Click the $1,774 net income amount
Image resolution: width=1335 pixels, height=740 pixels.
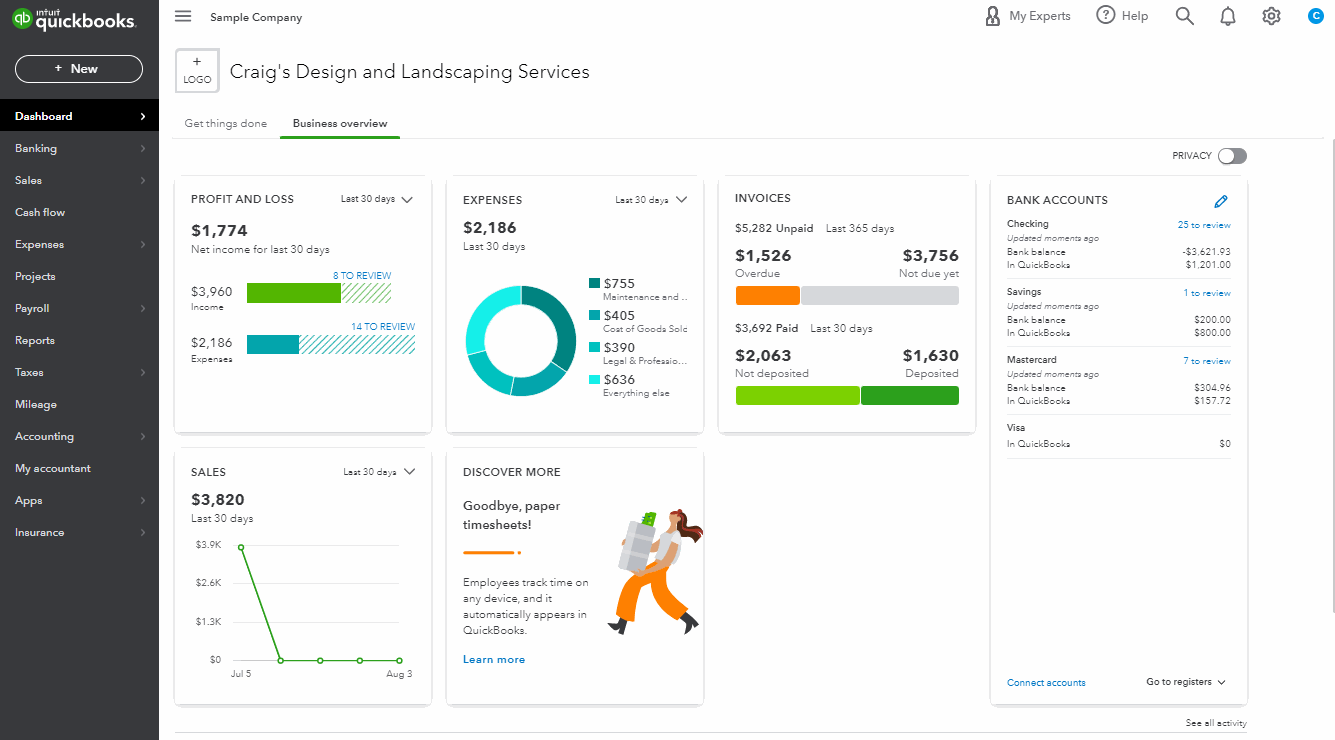219,231
